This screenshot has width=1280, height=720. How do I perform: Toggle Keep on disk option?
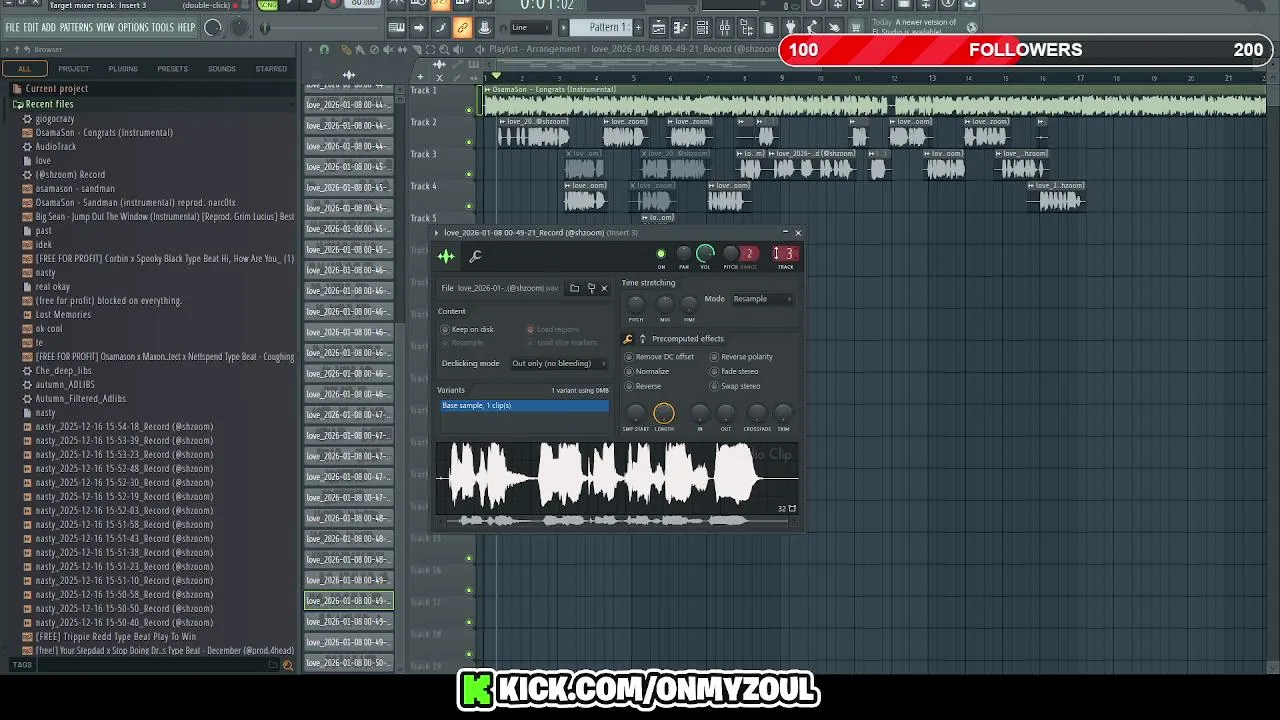click(x=467, y=329)
